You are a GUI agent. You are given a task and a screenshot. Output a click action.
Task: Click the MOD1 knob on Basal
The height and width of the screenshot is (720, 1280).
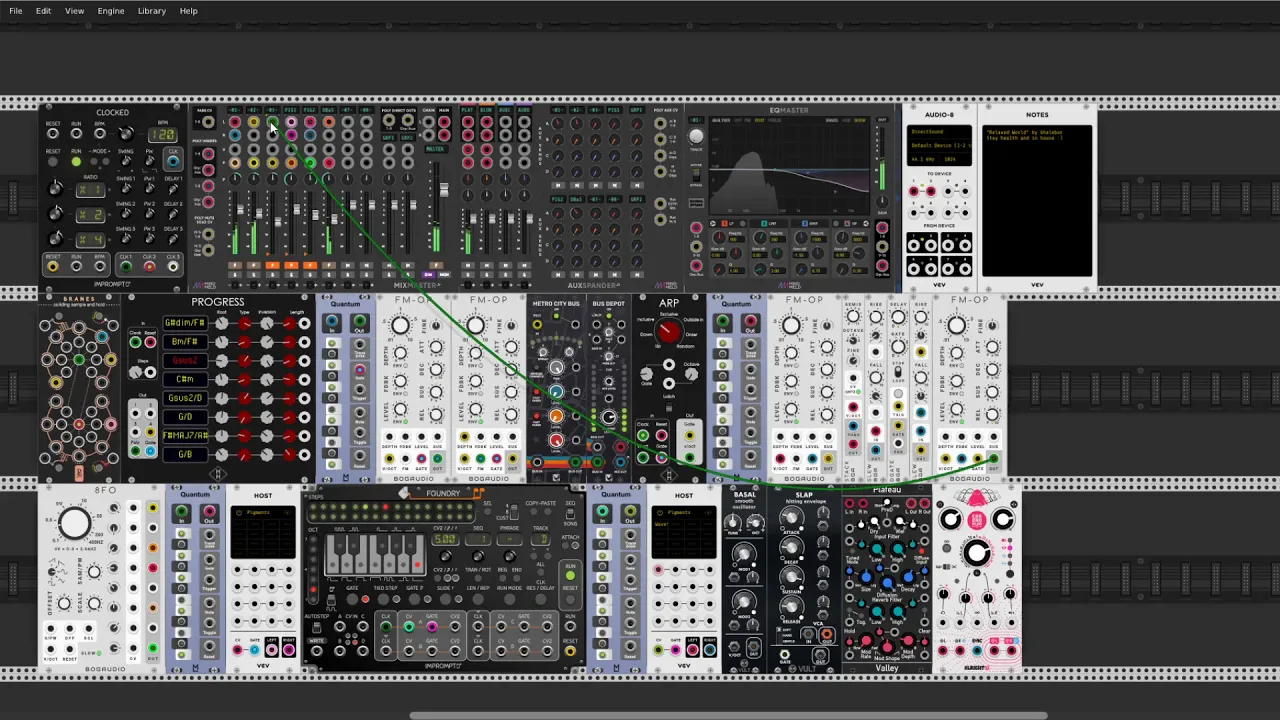(744, 554)
